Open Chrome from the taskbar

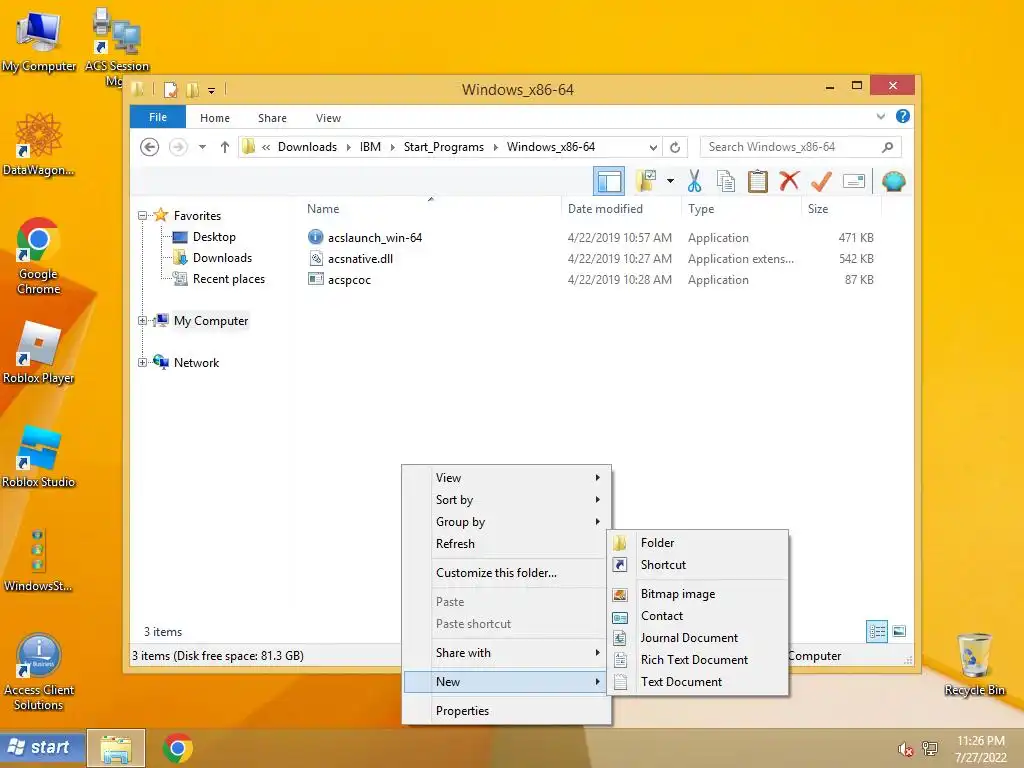(x=178, y=748)
